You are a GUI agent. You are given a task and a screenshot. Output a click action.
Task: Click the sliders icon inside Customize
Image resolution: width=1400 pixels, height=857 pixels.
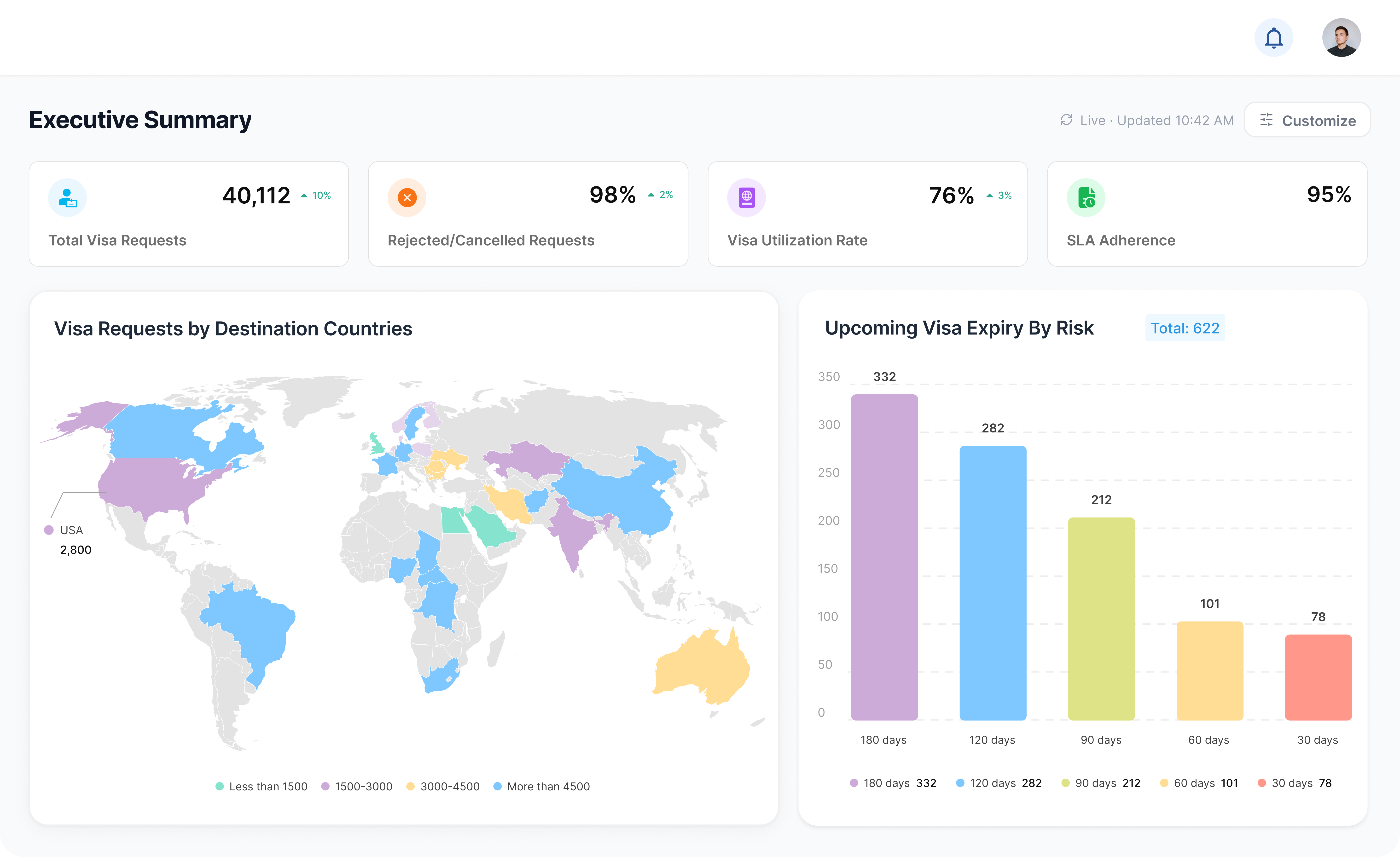point(1266,120)
